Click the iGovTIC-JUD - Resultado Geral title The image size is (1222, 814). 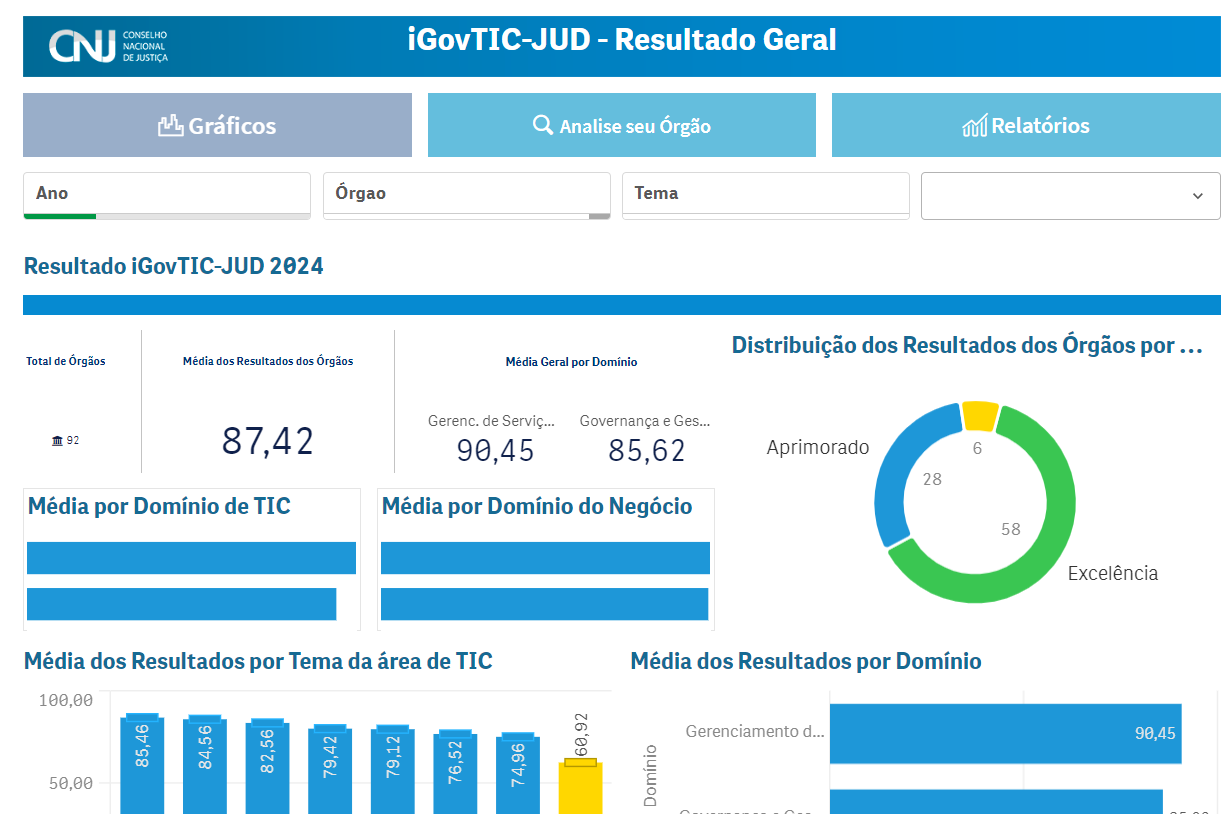[x=622, y=40]
